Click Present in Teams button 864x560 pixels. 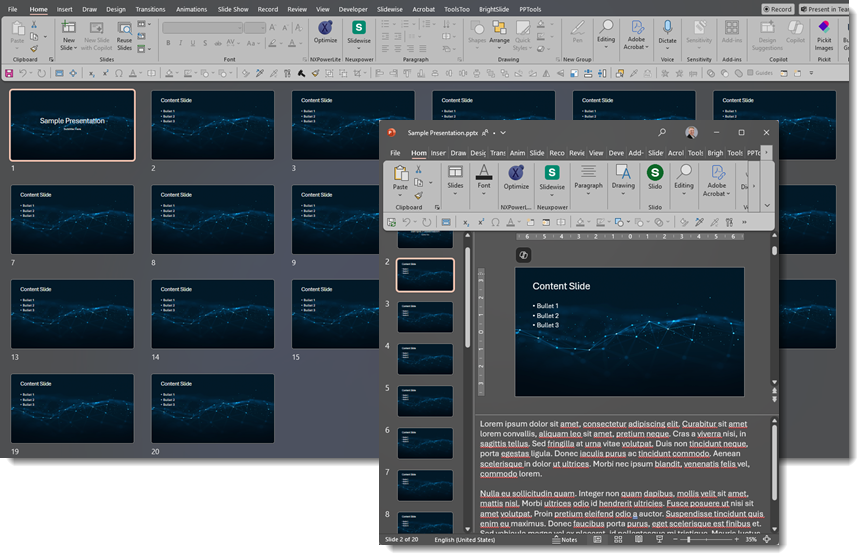click(x=824, y=9)
